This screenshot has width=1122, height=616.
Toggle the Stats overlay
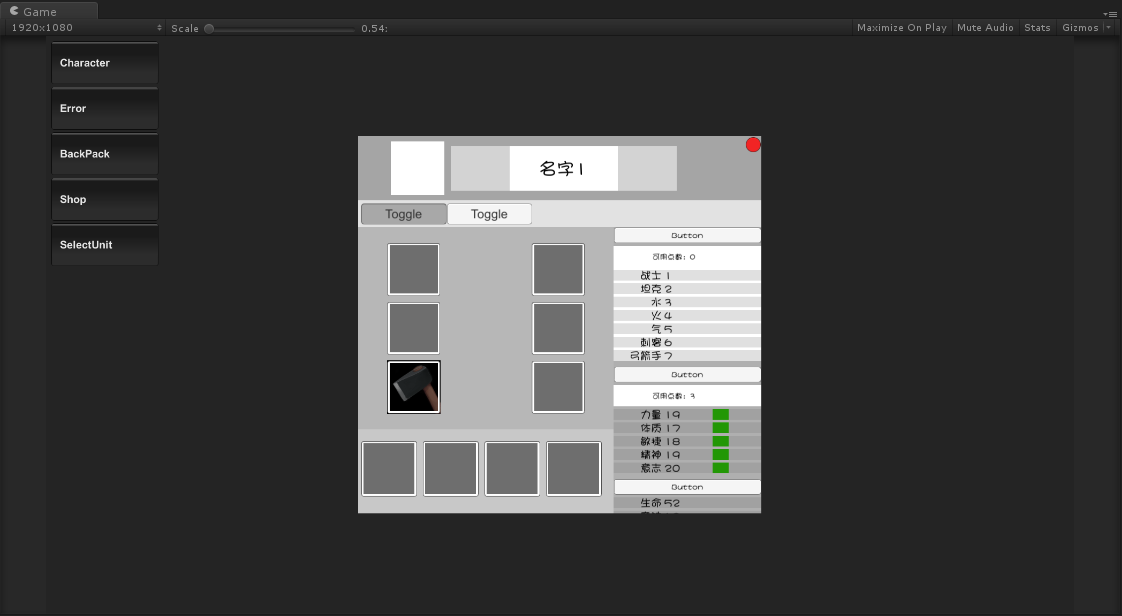(1038, 28)
